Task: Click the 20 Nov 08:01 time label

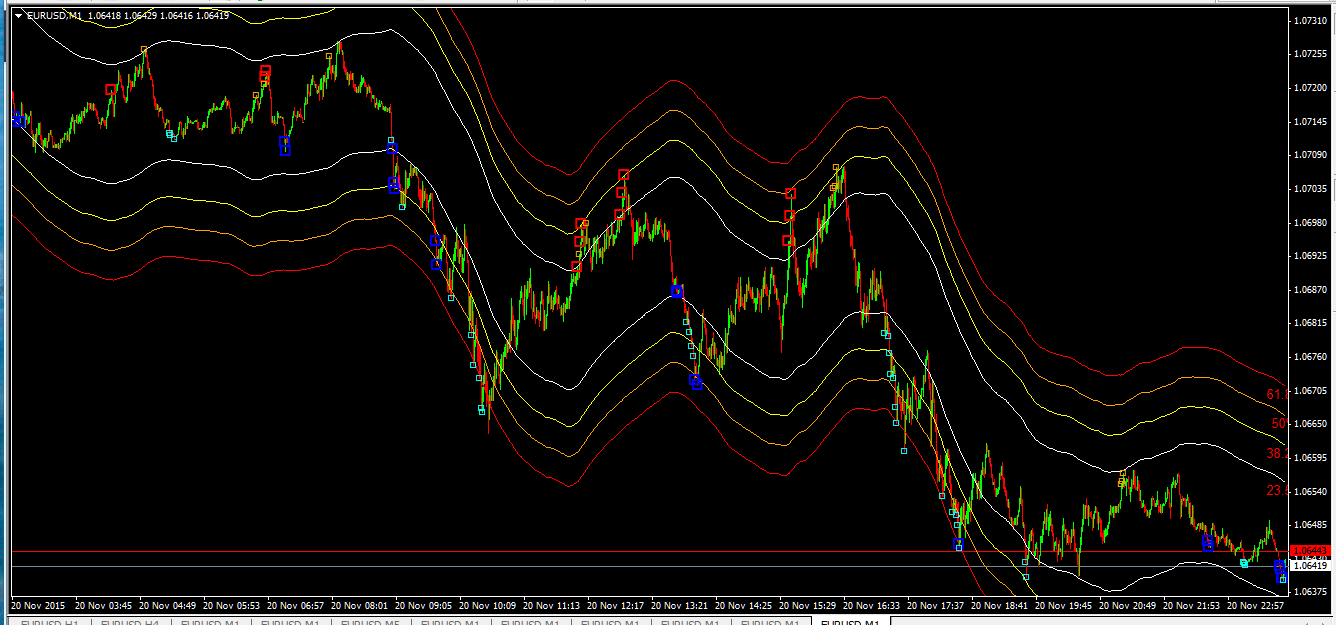Action: [x=359, y=605]
